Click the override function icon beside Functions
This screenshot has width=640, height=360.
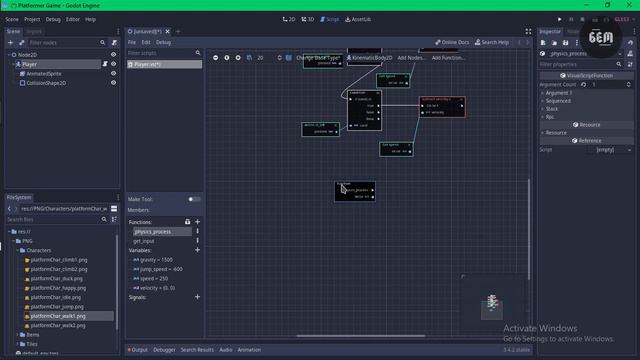tap(187, 222)
